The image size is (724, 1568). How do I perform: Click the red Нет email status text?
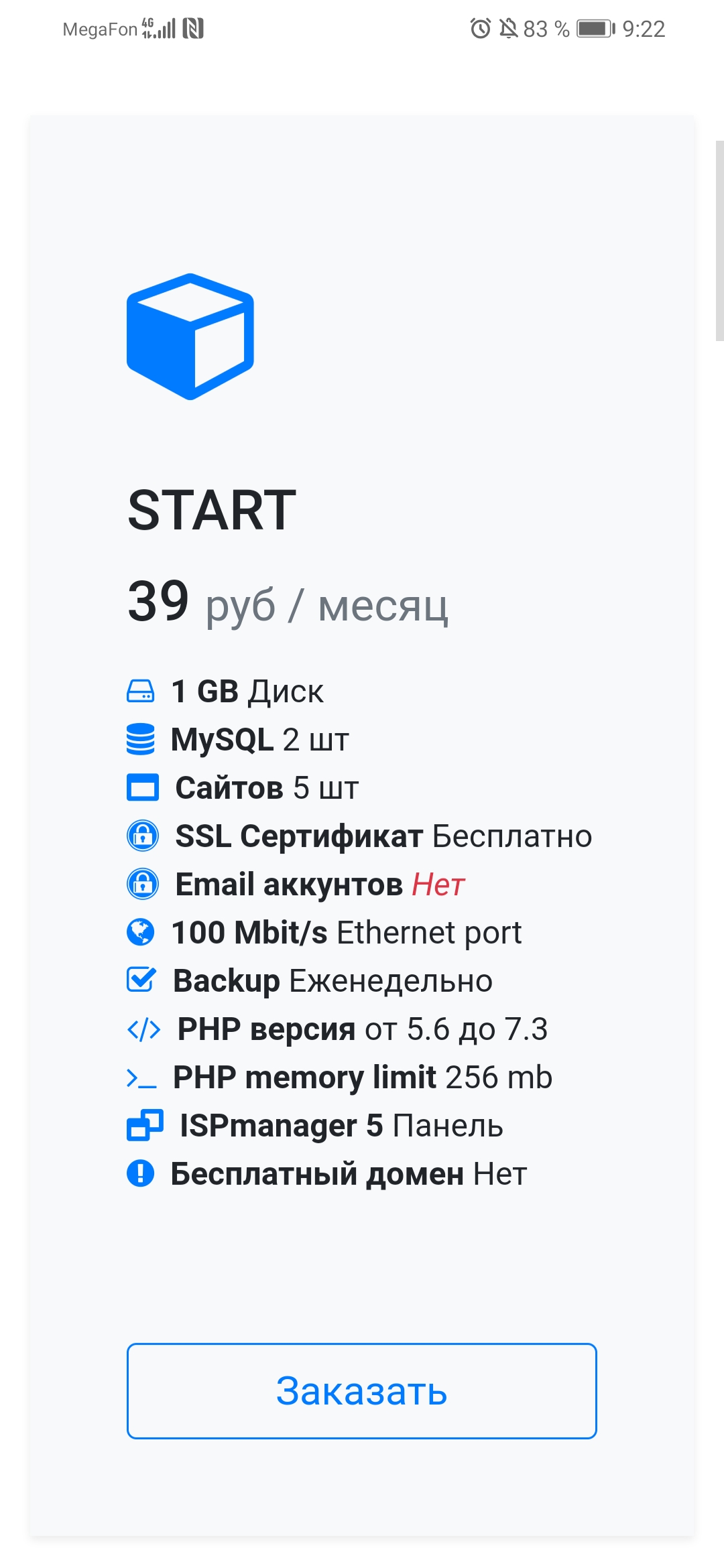(x=438, y=885)
